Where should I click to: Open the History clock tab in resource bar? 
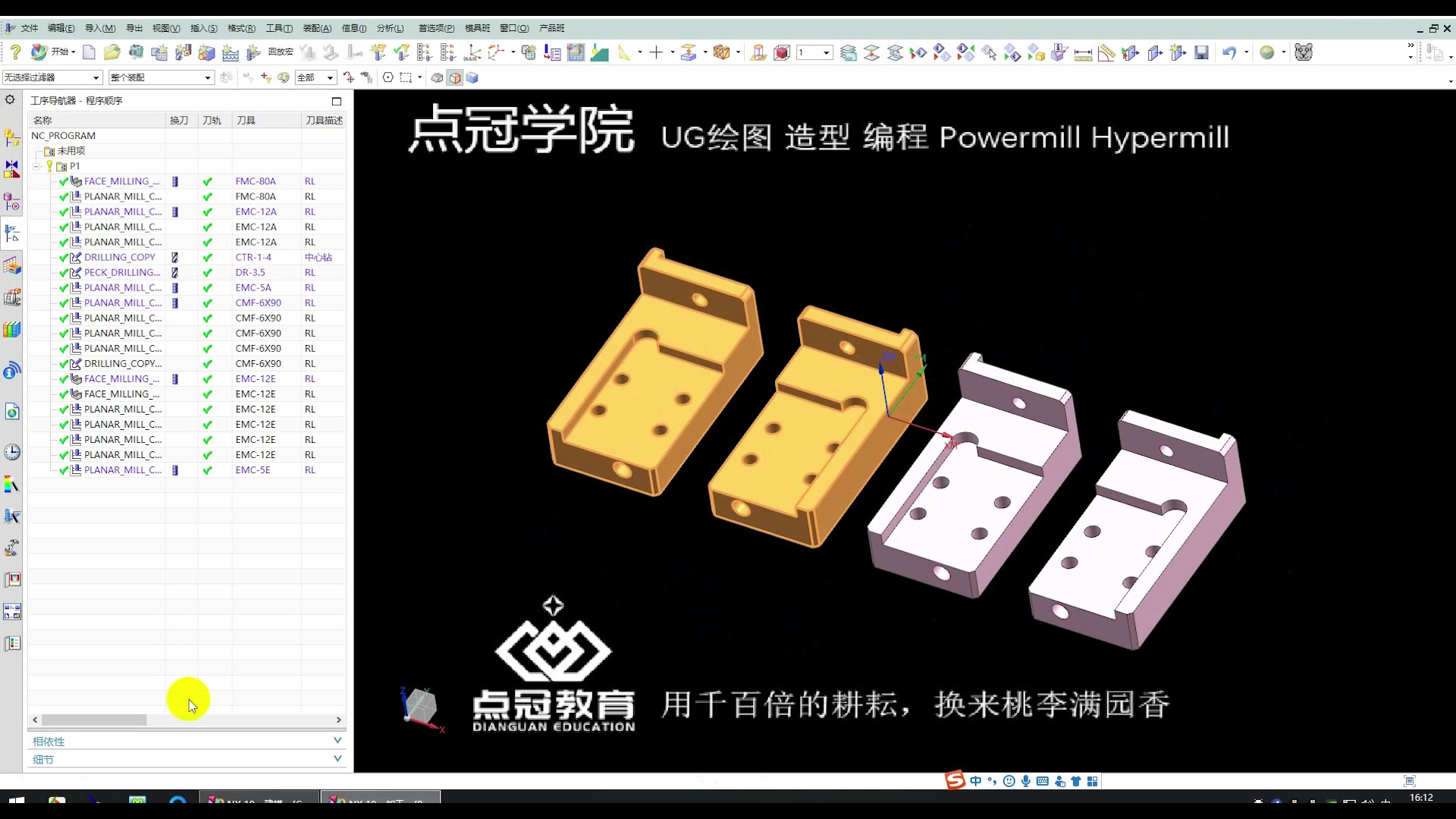pyautogui.click(x=12, y=453)
